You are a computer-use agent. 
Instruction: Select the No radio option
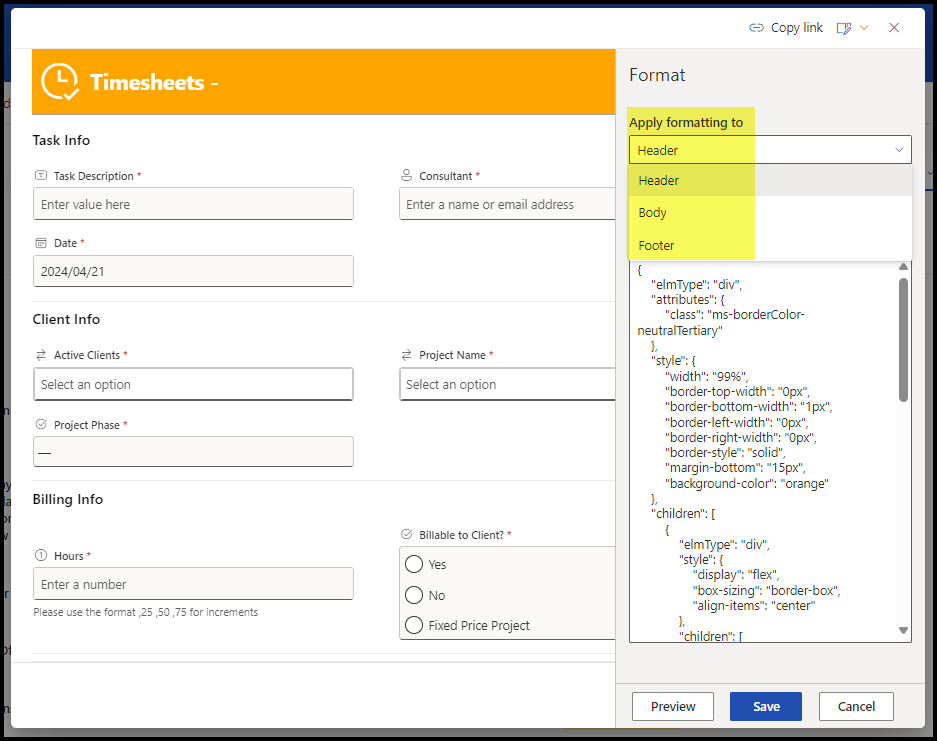click(x=414, y=595)
